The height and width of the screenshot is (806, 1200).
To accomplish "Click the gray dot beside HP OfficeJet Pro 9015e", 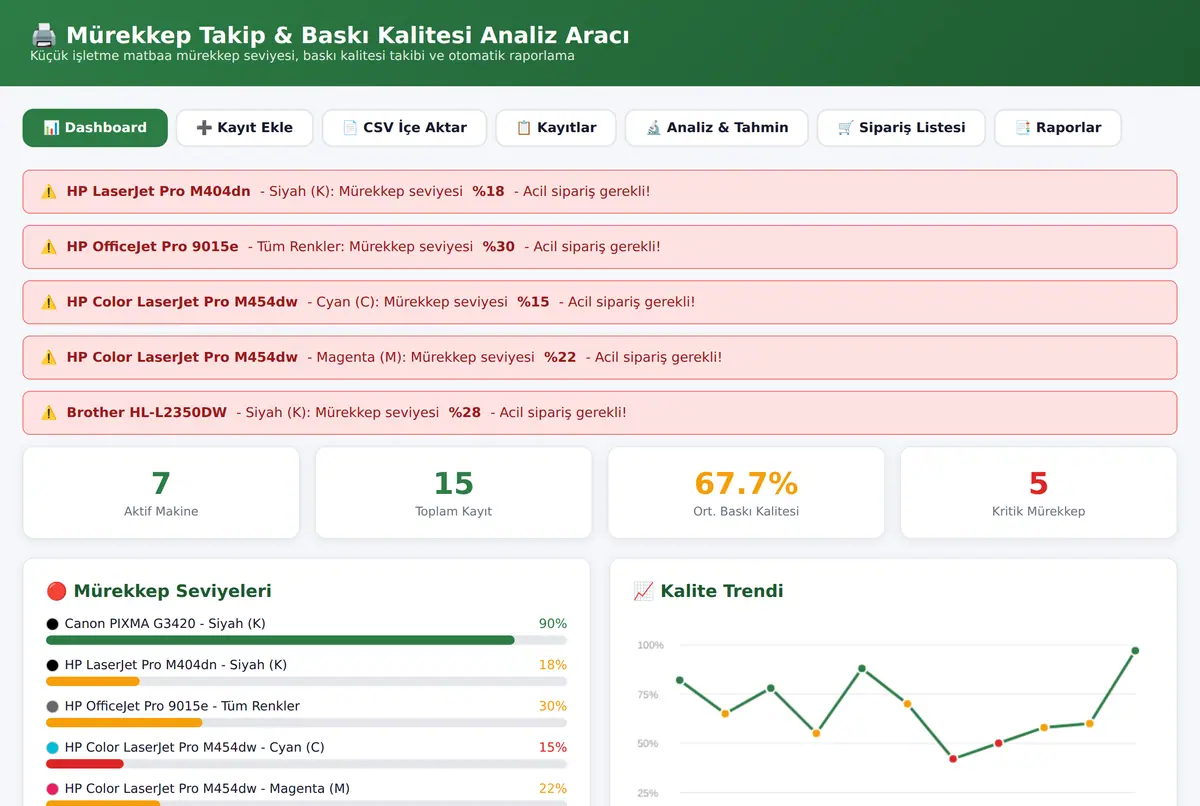I will pos(53,706).
